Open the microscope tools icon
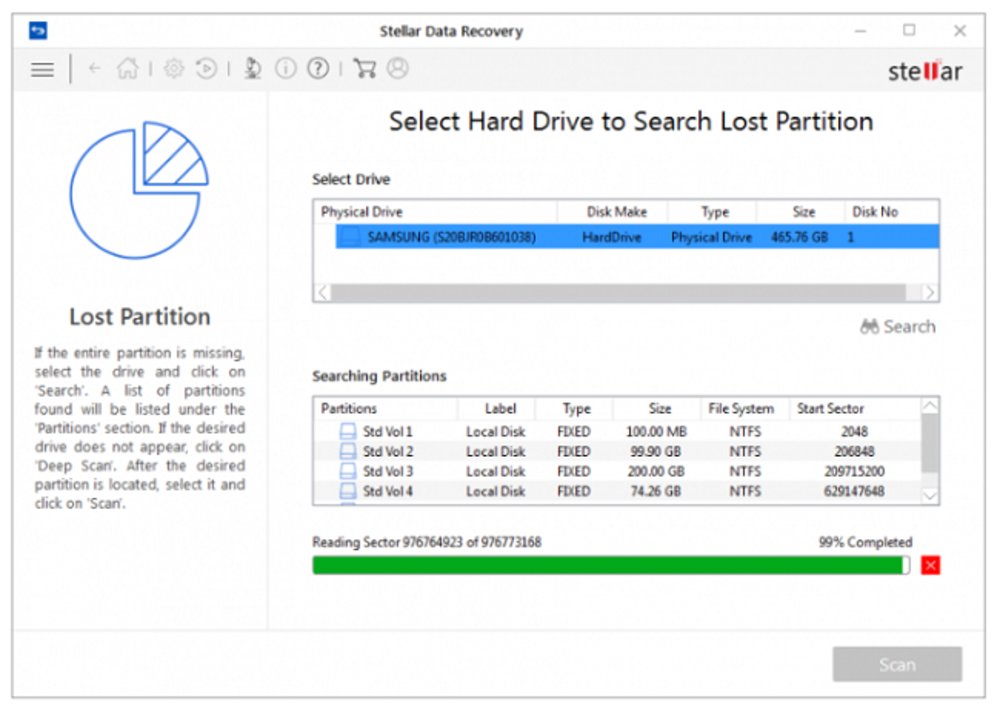 tap(253, 68)
